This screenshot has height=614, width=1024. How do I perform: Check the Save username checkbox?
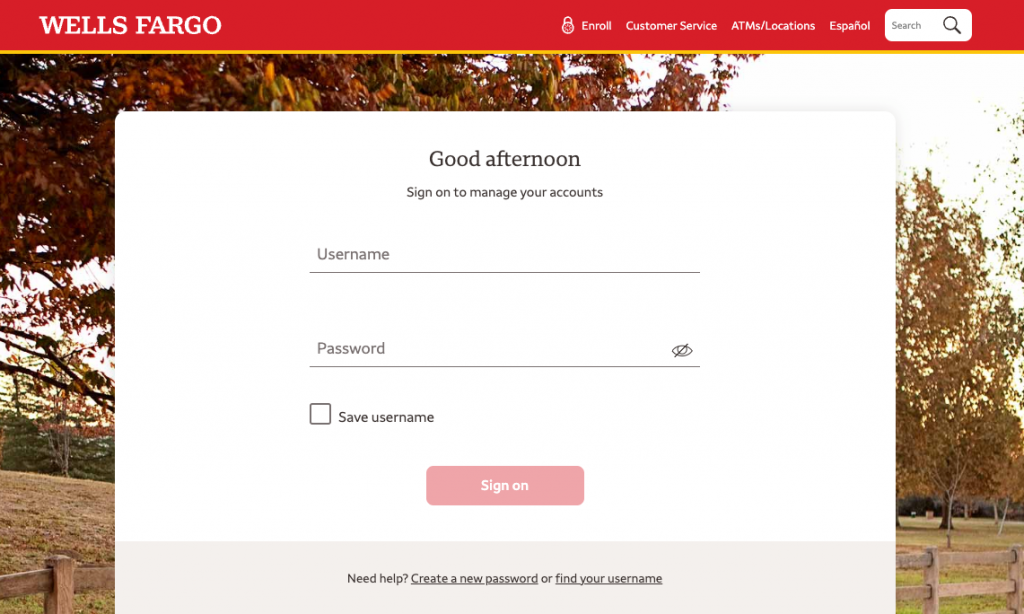[320, 413]
